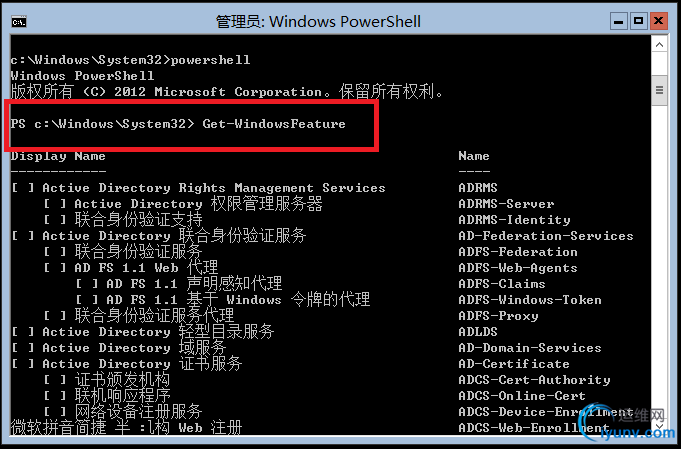Toggle the 证书颁发机构 checkbox
This screenshot has width=681, height=449.
pos(54,380)
